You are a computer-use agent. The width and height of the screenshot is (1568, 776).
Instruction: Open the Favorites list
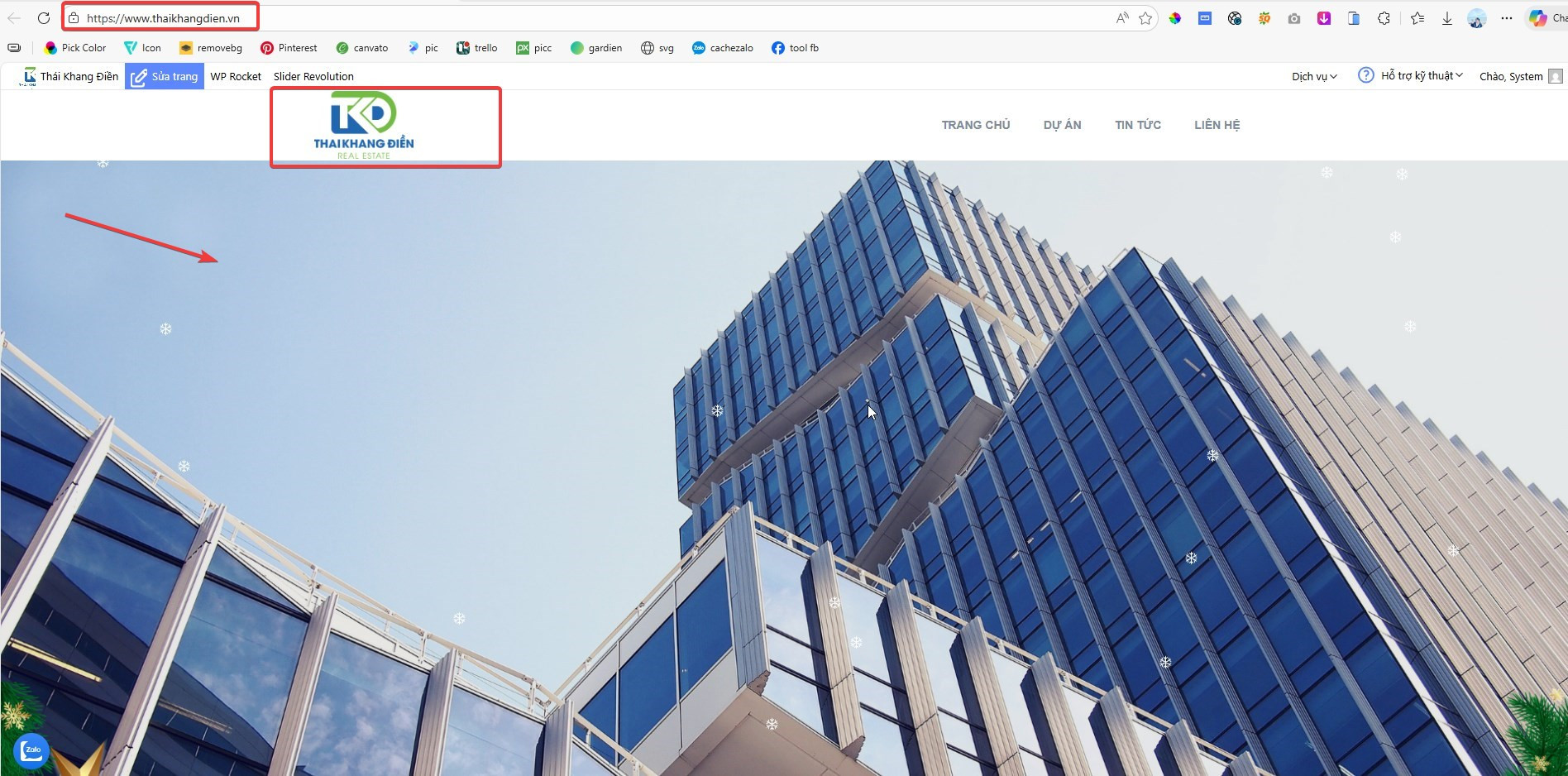click(x=1417, y=18)
